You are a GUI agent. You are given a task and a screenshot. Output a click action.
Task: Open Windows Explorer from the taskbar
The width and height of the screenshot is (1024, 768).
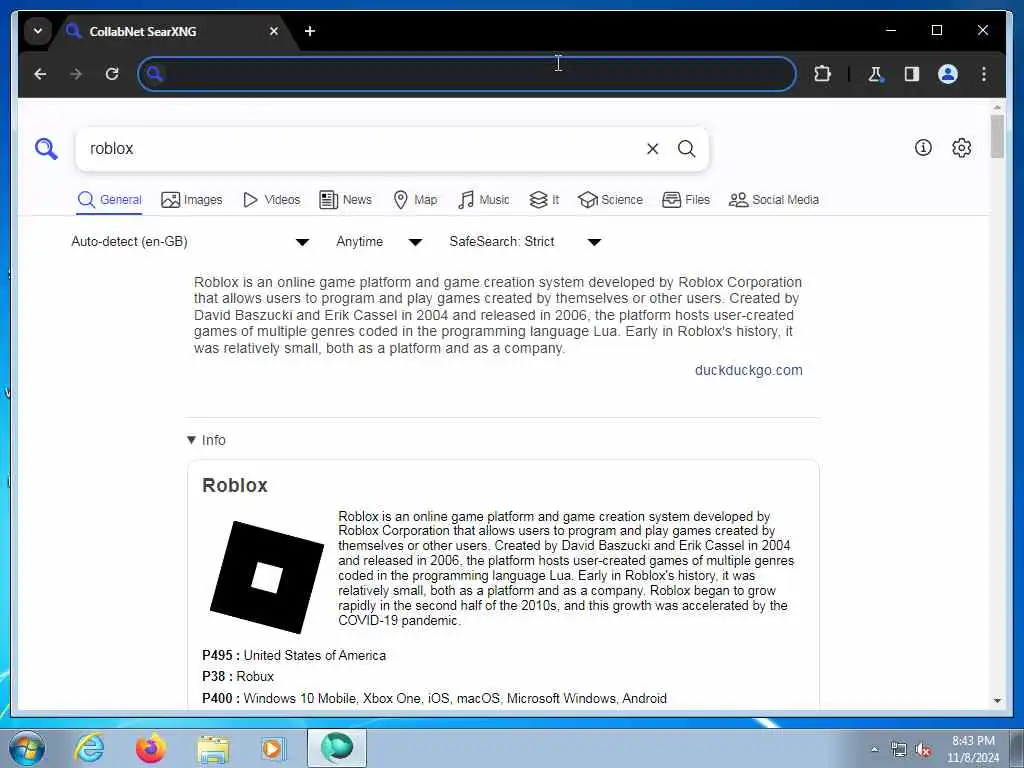(x=213, y=748)
